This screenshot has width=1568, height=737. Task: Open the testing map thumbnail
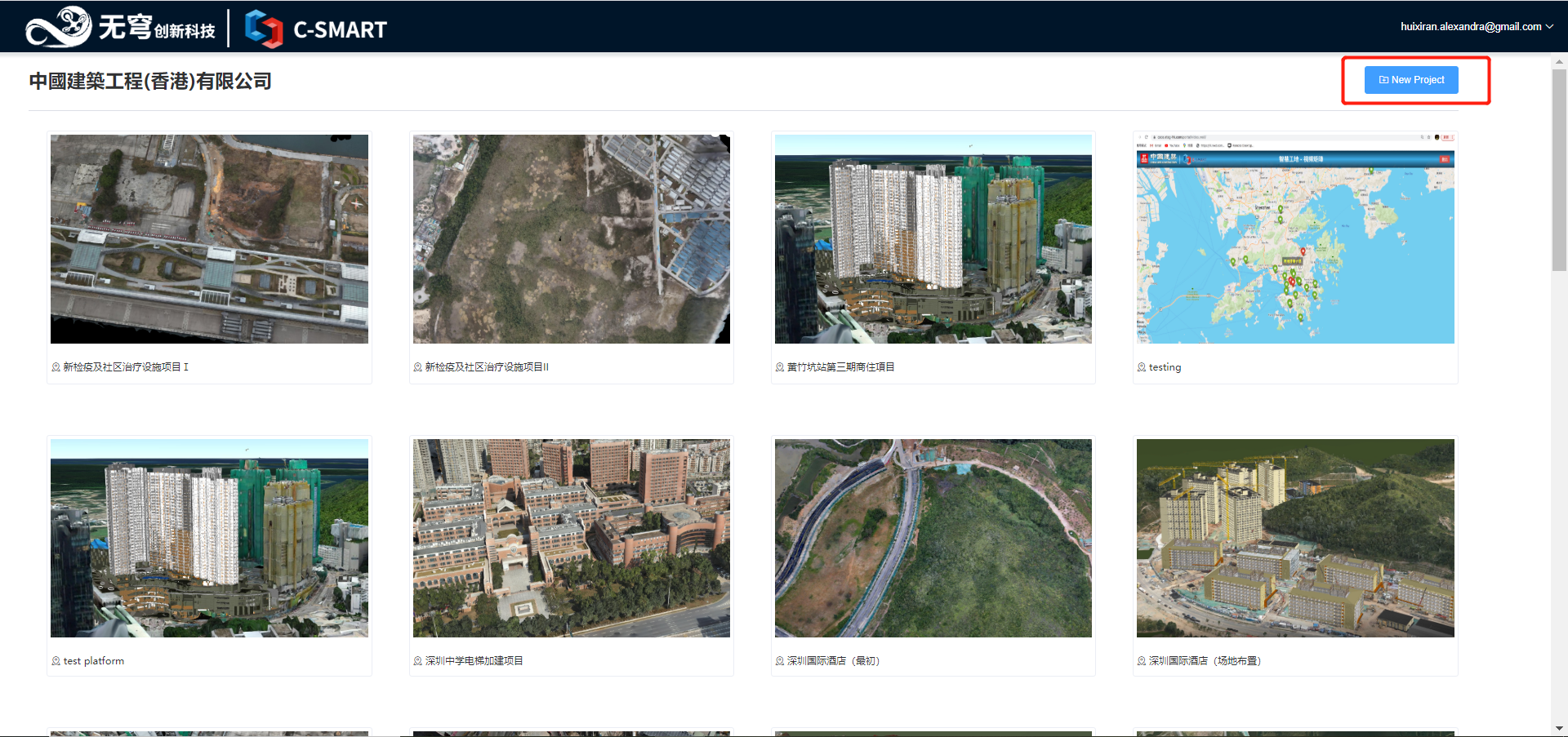(x=1295, y=239)
